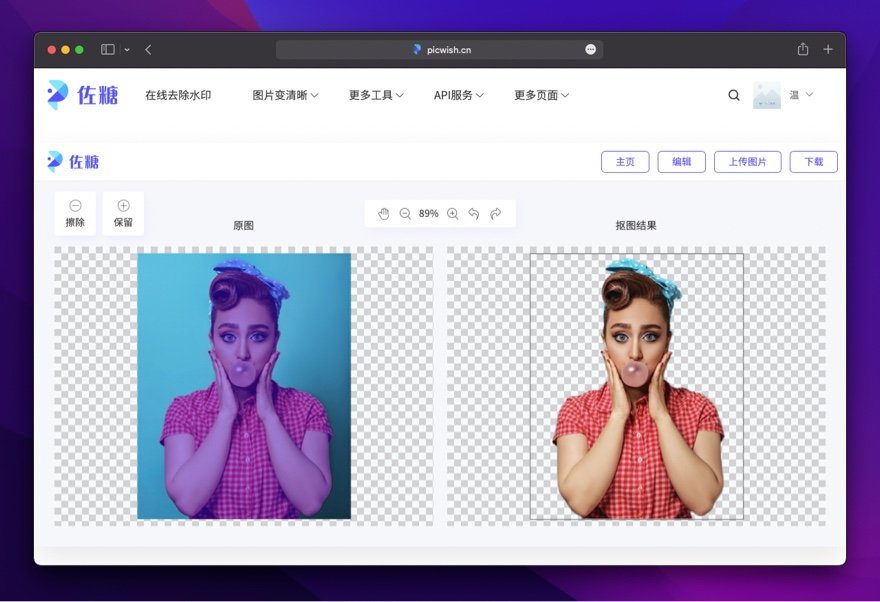Viewport: 880px width, 602px height.
Task: Select the 保留 keep tool
Action: click(123, 213)
